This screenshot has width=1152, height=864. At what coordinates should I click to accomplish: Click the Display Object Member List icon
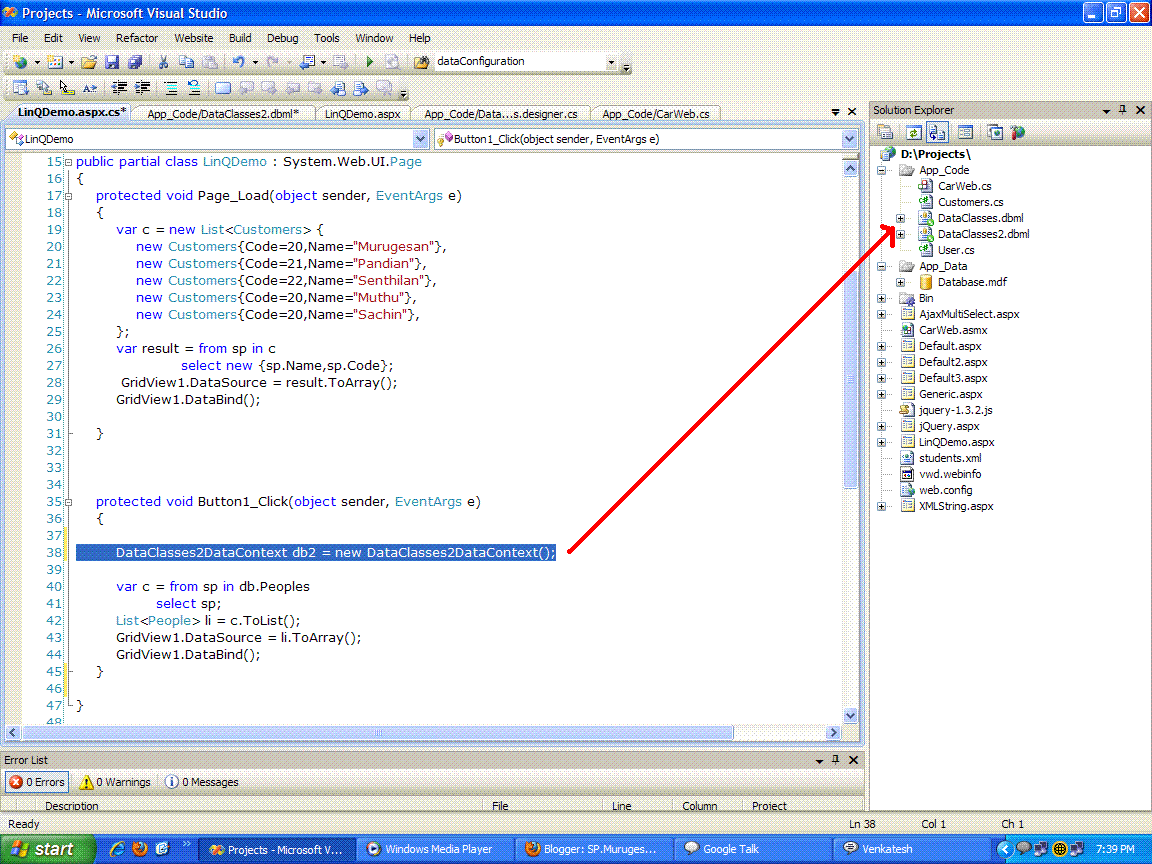21,88
